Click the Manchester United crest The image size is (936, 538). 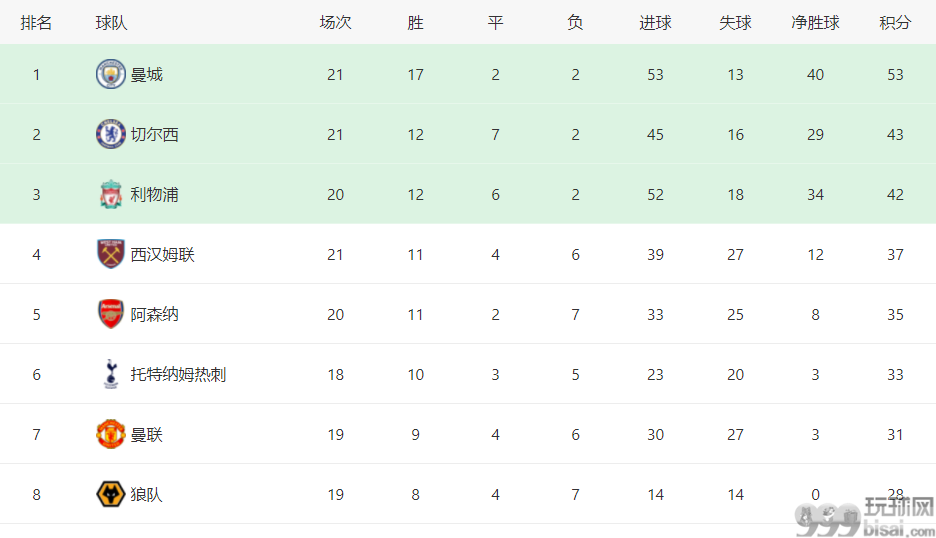[110, 434]
